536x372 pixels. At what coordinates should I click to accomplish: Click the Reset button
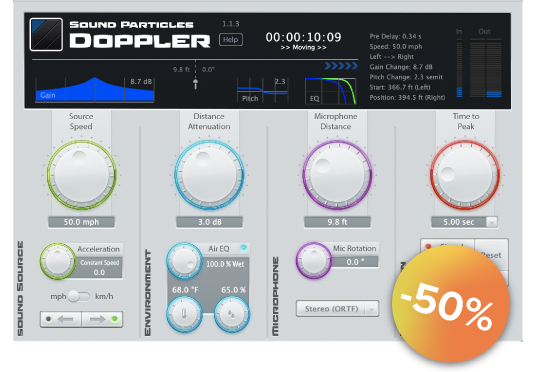491,255
